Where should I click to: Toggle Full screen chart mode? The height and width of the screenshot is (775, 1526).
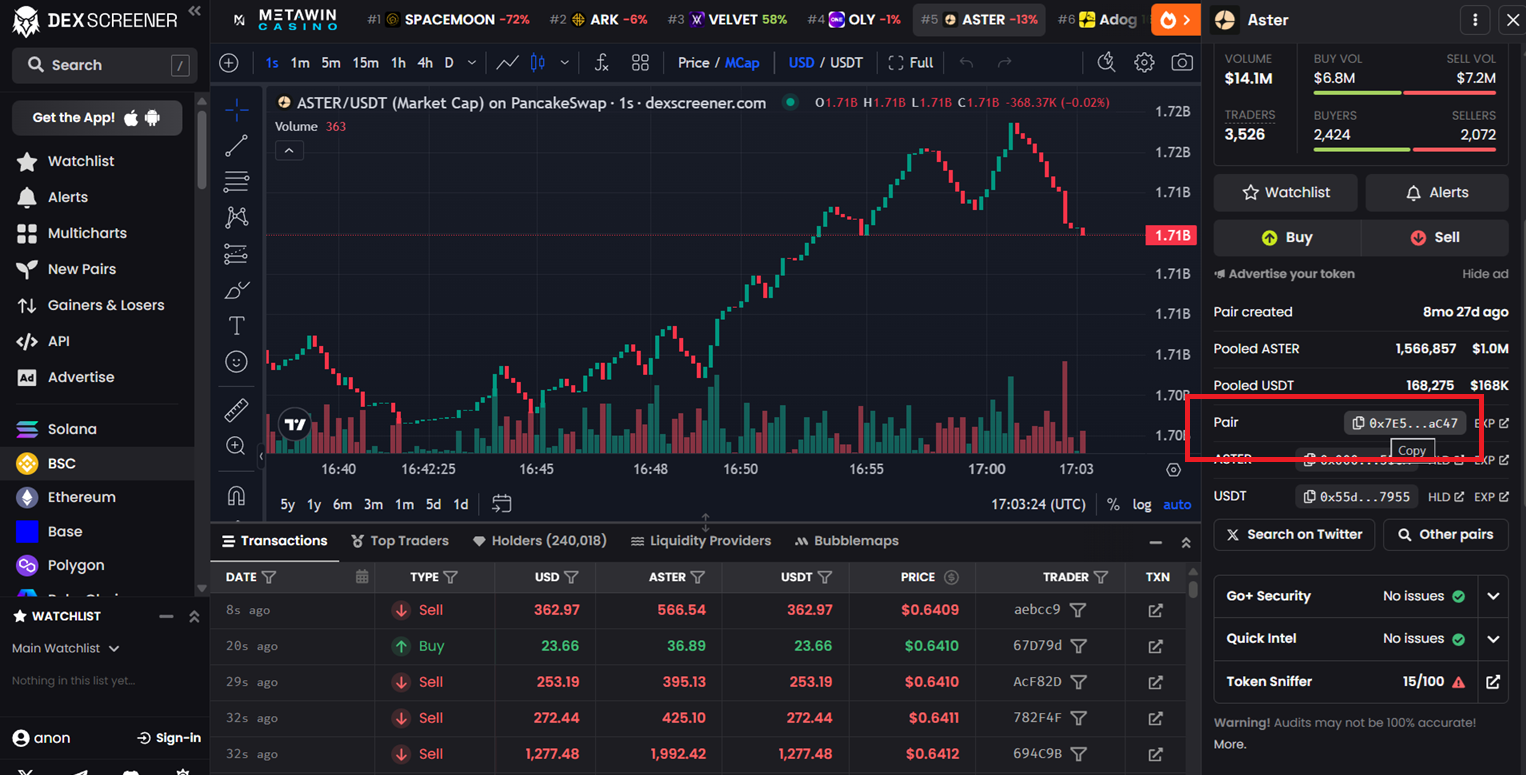tap(911, 63)
